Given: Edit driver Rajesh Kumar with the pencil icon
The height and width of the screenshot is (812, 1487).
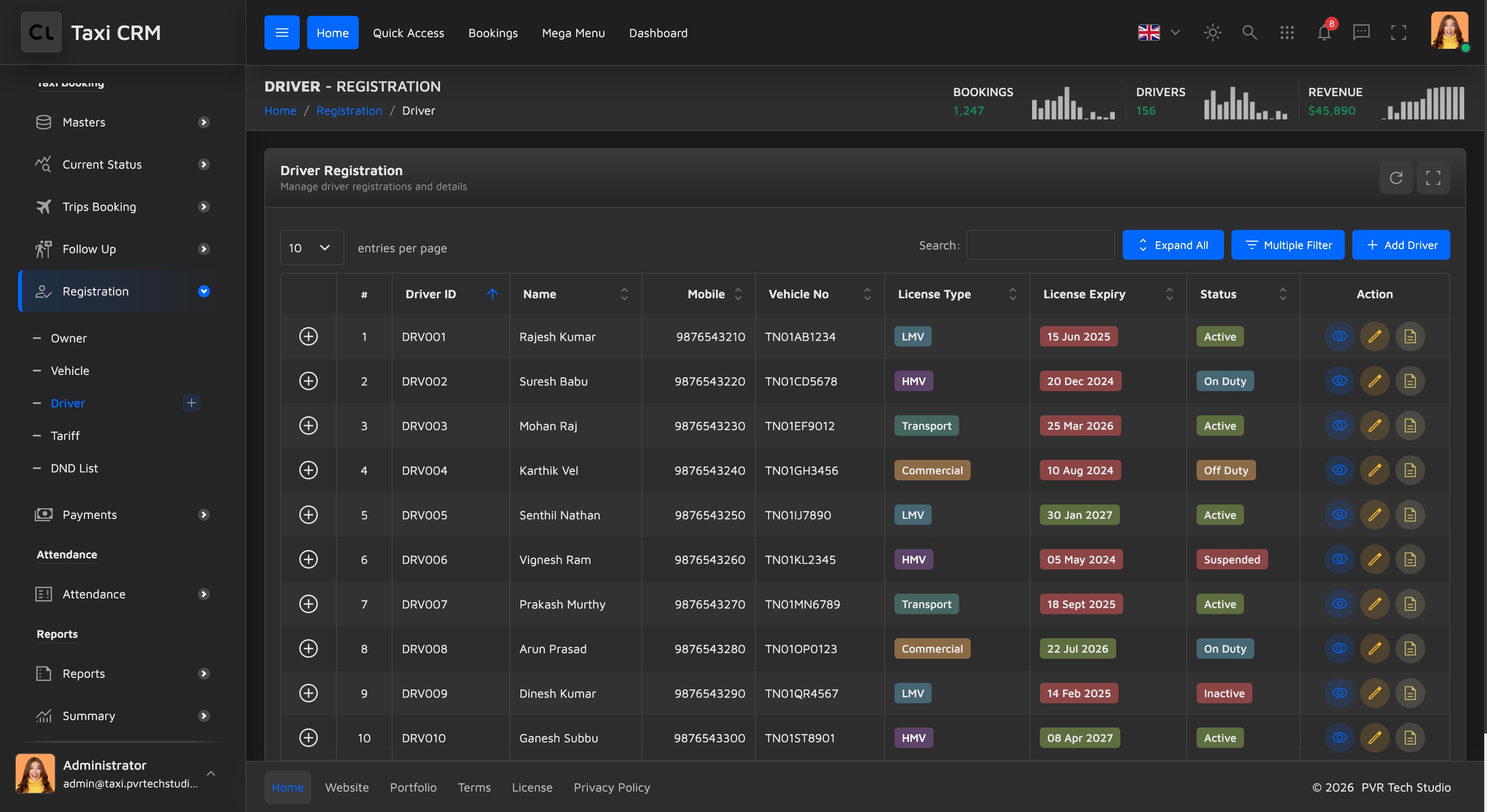Looking at the screenshot, I should [1375, 336].
